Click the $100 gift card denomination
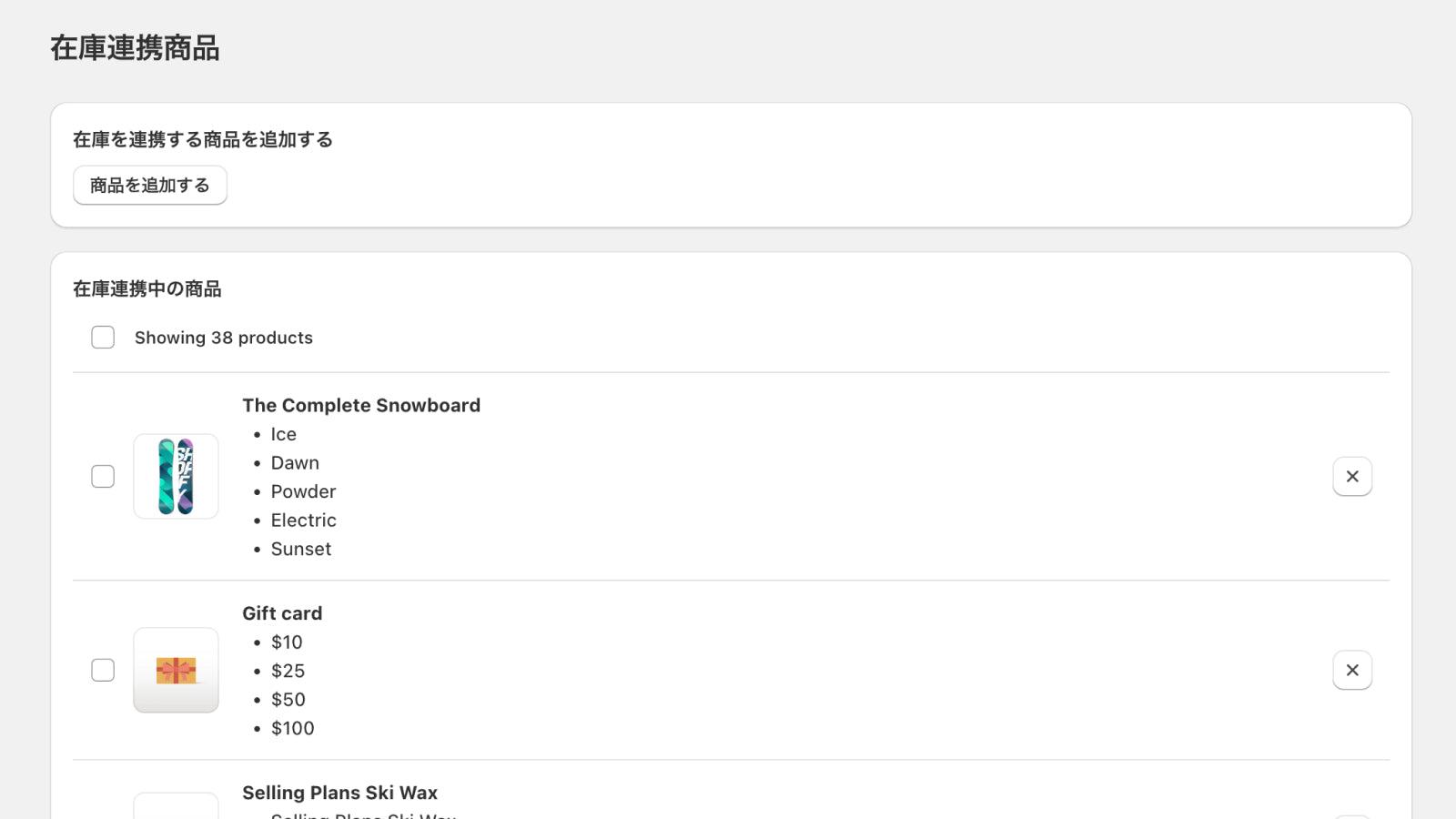The width and height of the screenshot is (1456, 819). (x=292, y=728)
